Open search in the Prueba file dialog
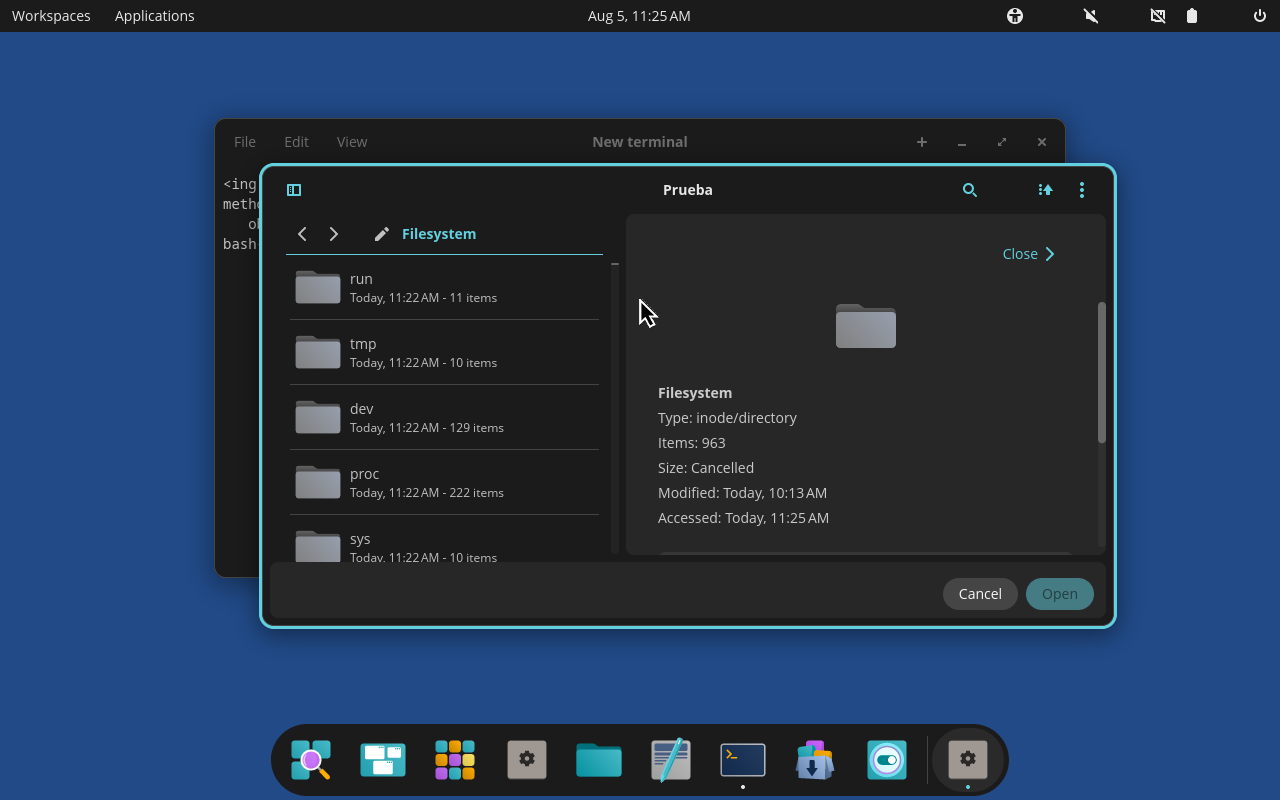1280x800 pixels. 969,190
